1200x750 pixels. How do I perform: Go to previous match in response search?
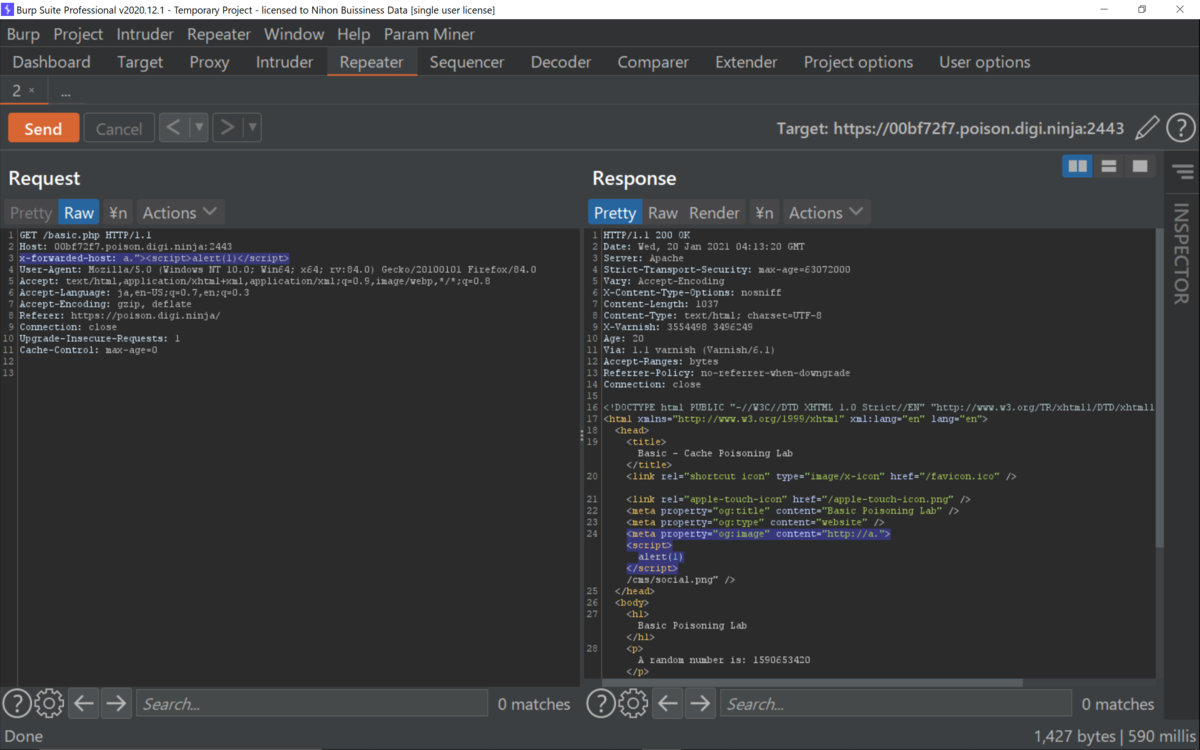coord(668,704)
